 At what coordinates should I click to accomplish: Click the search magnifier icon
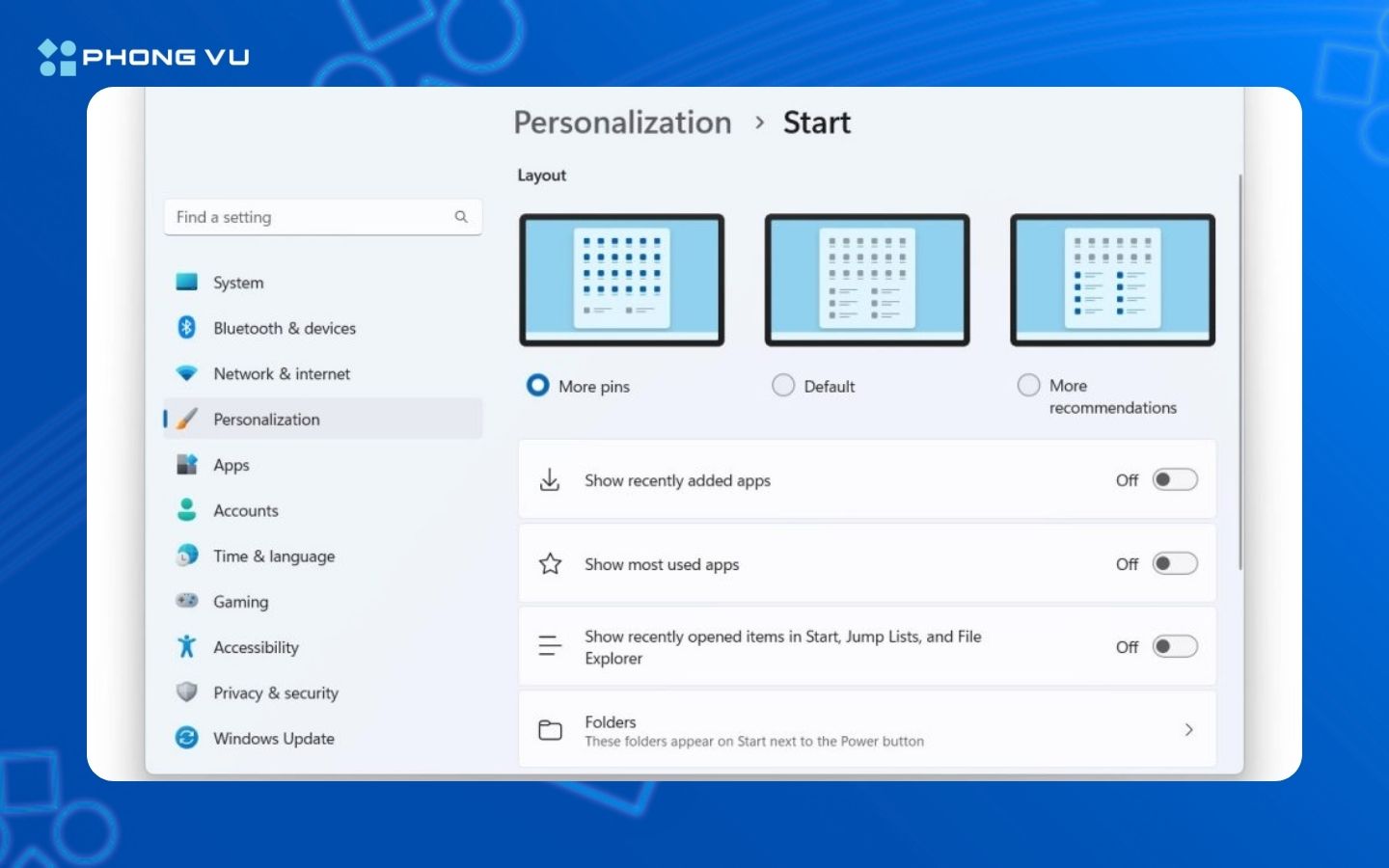coord(462,216)
